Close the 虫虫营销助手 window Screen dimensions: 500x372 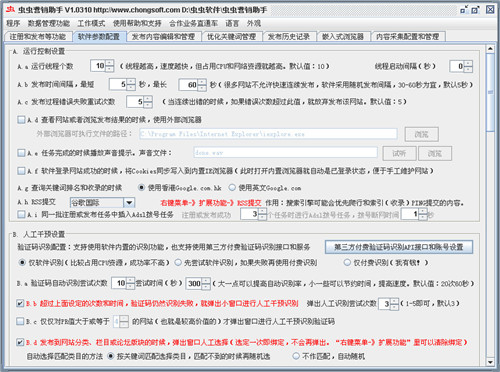tap(490, 10)
